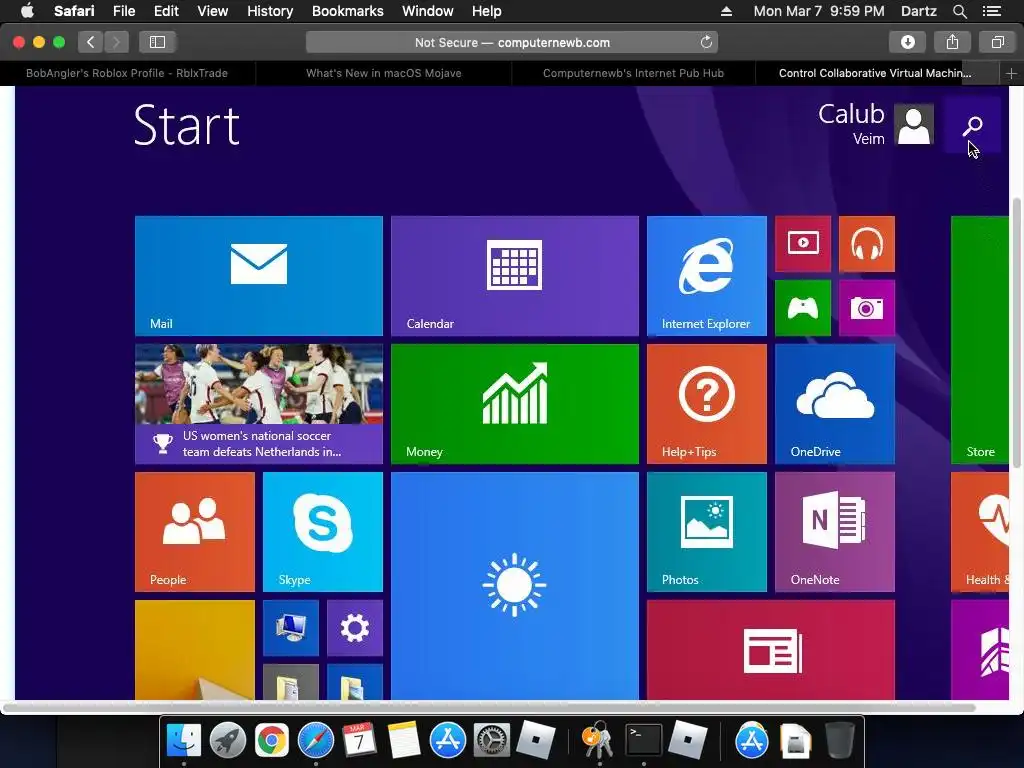Toggle Safari sidebar button
1024x768 pixels.
(x=157, y=42)
